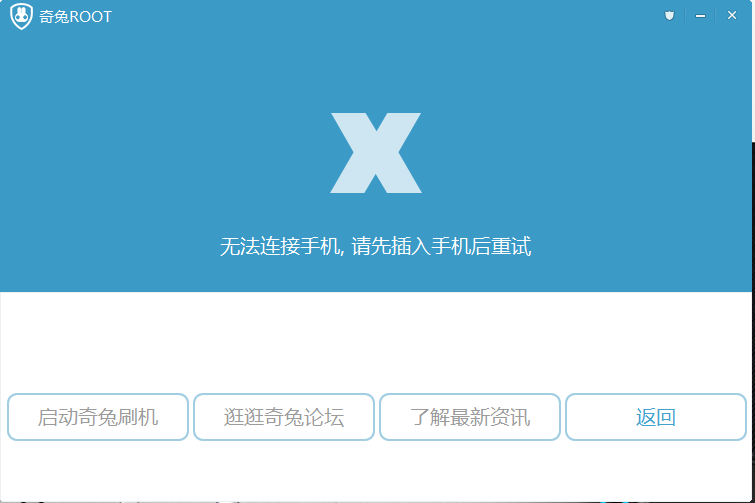Screen dimensions: 755x503
Task: Click the divider between shield and minimize icons
Action: pyautogui.click(x=685, y=16)
